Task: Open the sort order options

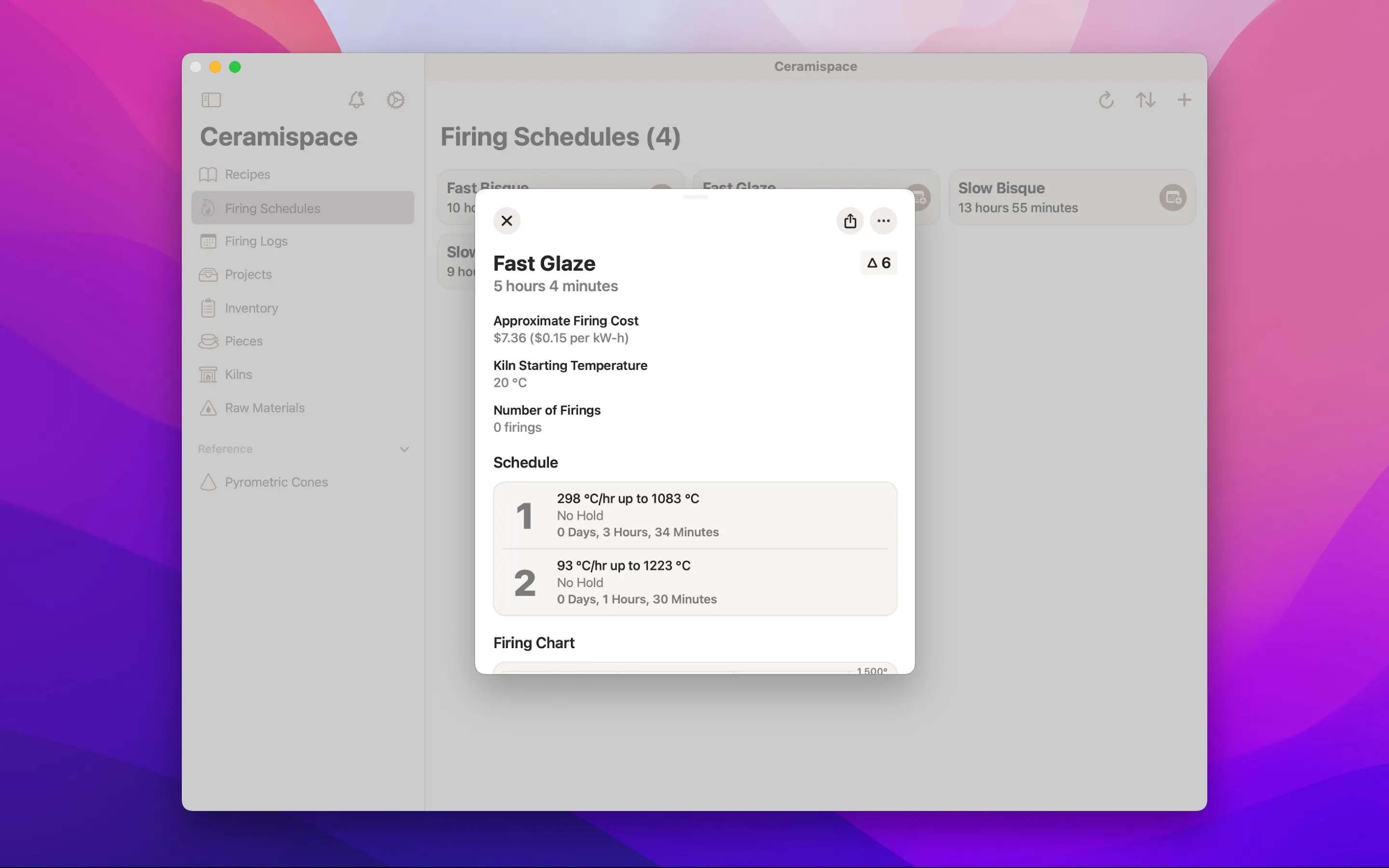Action: (x=1145, y=100)
